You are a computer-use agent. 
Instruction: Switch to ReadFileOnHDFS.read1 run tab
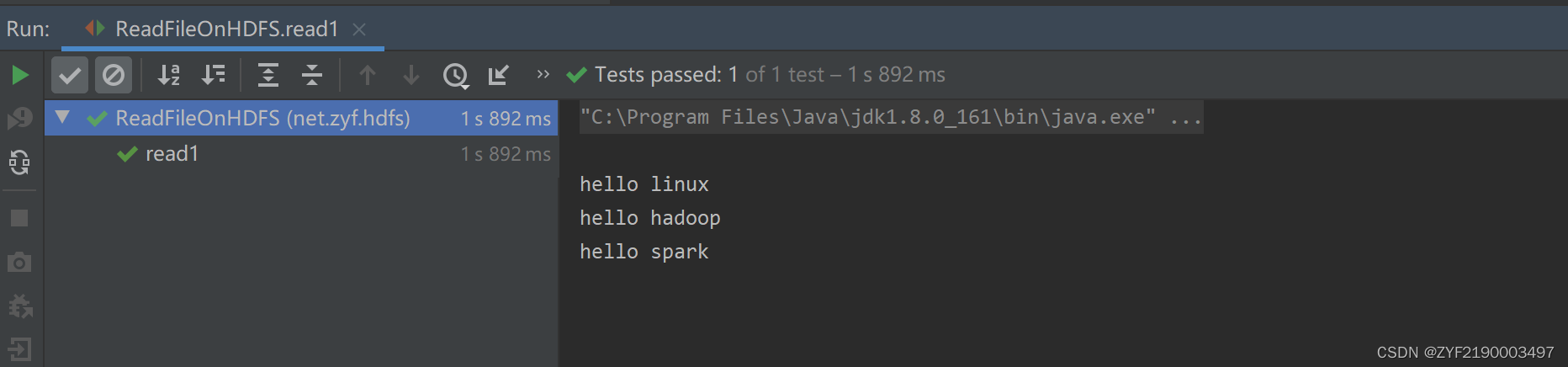pos(225,29)
